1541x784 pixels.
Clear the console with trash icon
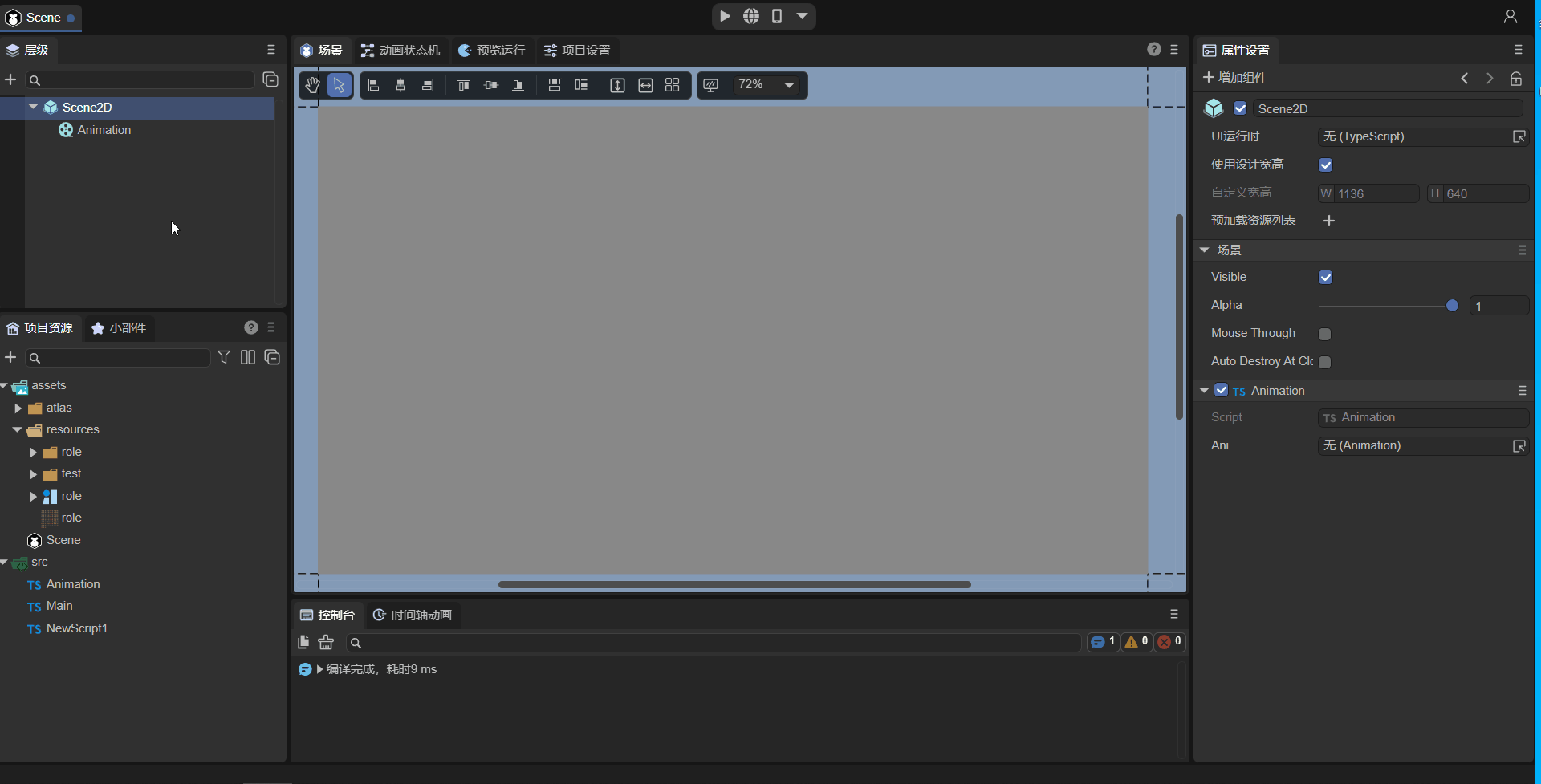click(x=326, y=642)
